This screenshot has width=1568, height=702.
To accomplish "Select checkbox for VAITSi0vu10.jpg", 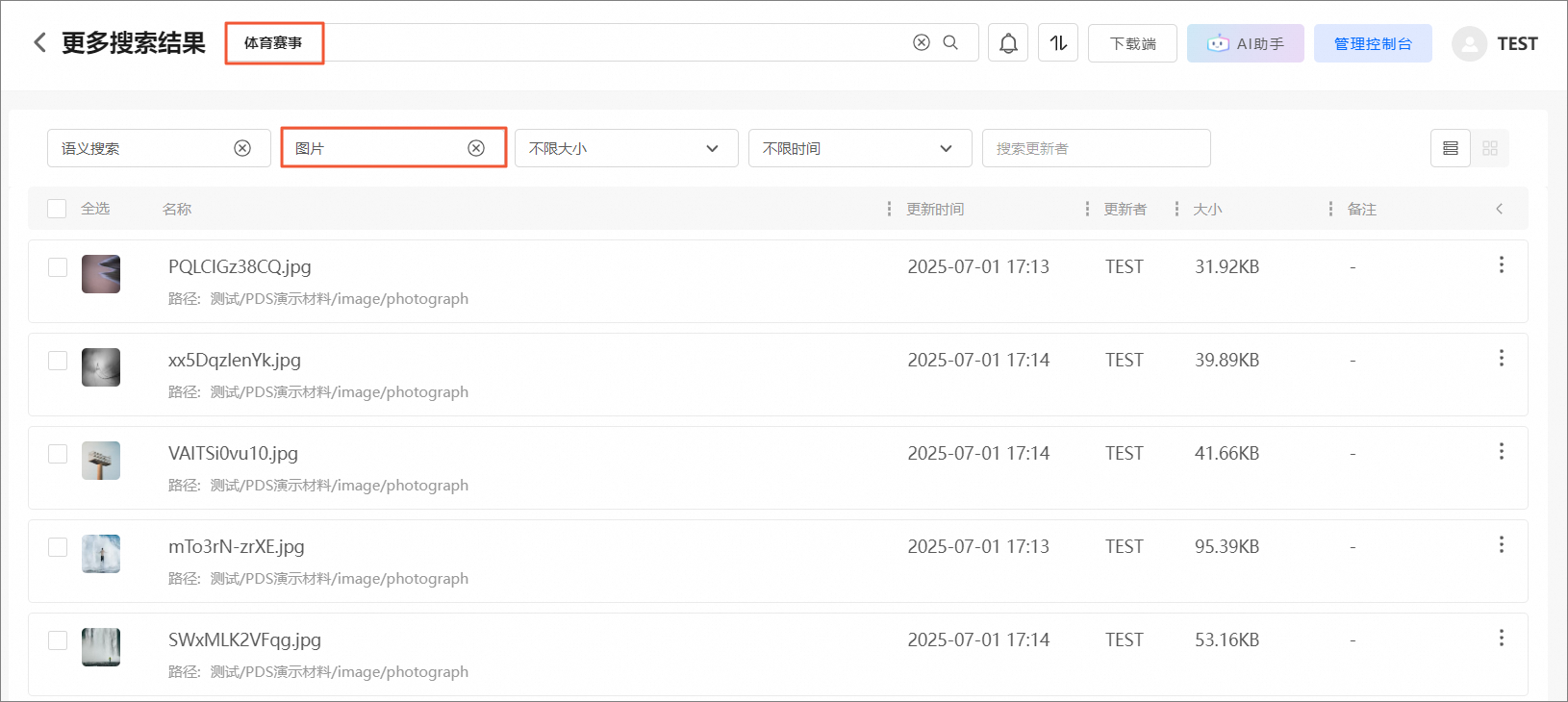I will pyautogui.click(x=58, y=453).
